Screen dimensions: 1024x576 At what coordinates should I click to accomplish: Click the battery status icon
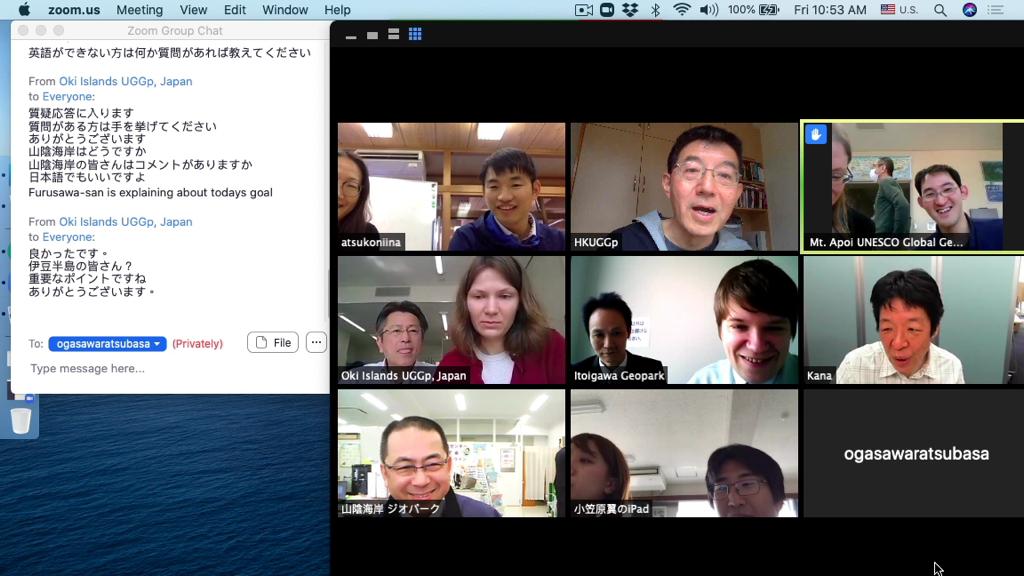point(769,10)
